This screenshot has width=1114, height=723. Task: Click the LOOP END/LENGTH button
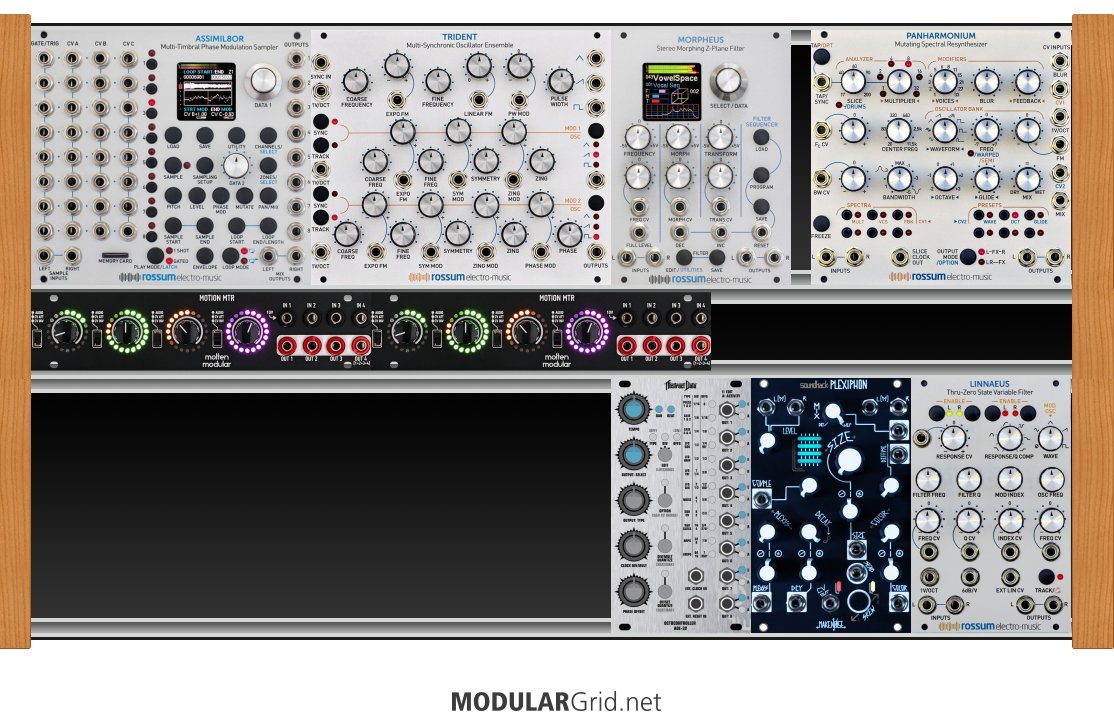268,226
